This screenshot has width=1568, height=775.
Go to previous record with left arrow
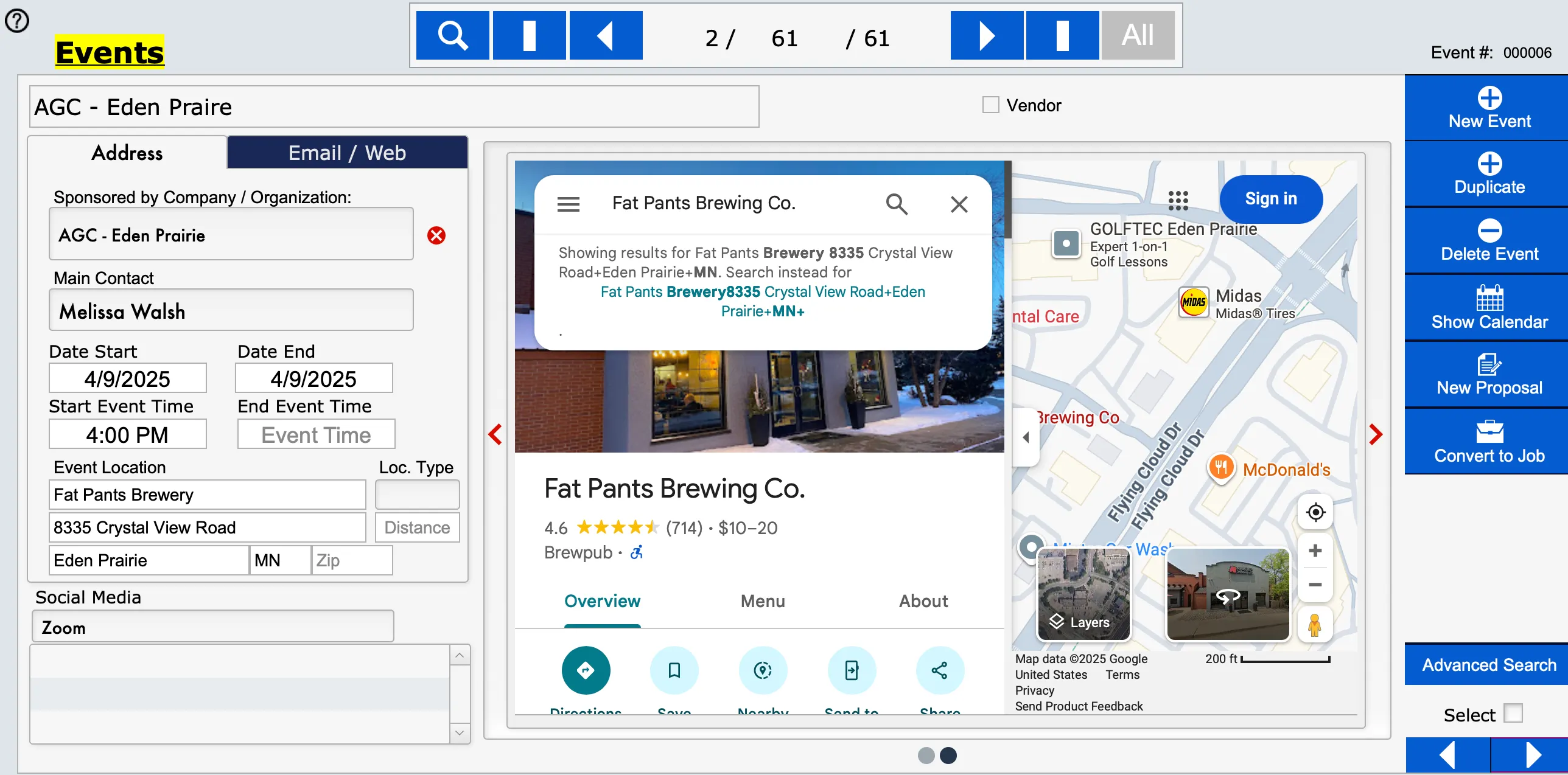point(606,35)
